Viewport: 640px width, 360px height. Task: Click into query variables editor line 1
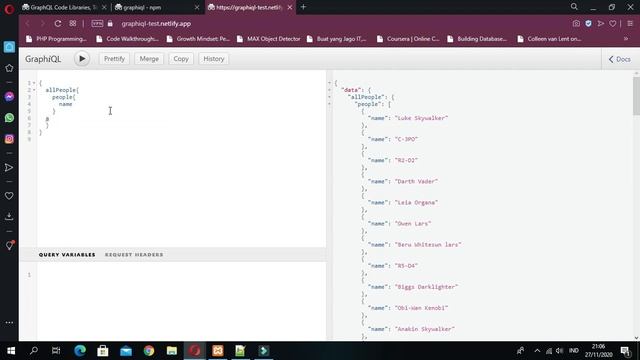coord(182,275)
